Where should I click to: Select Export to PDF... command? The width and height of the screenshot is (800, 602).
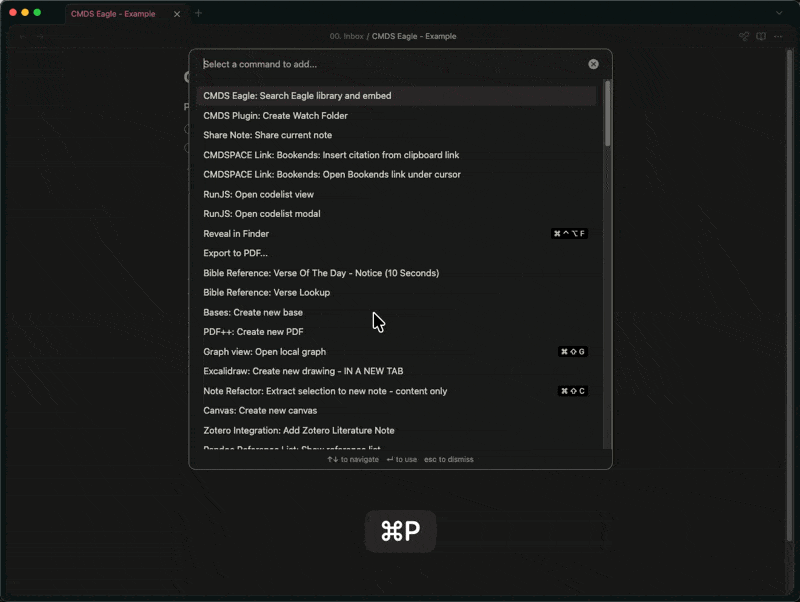click(x=396, y=253)
